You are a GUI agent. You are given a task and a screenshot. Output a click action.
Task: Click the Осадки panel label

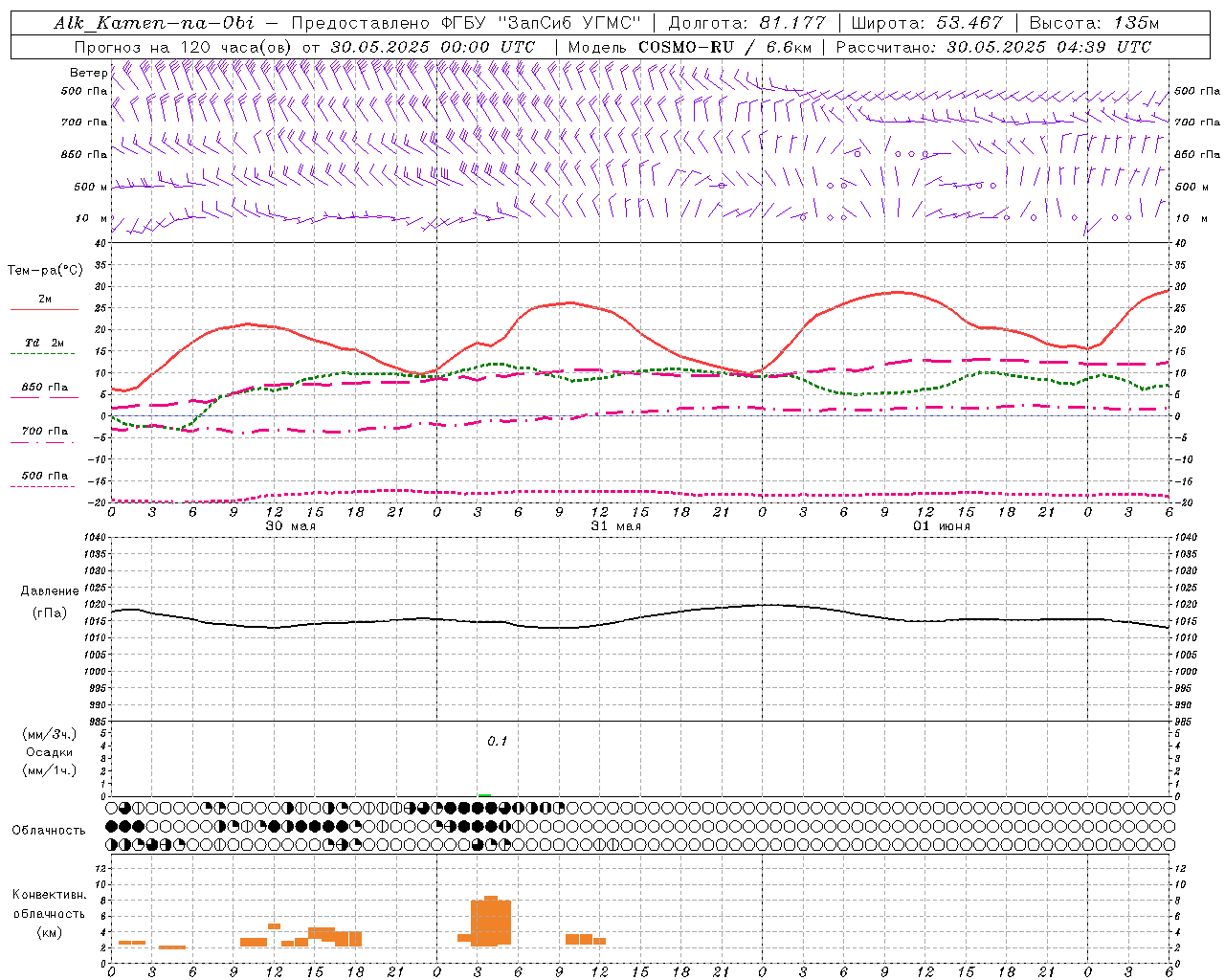pos(49,752)
